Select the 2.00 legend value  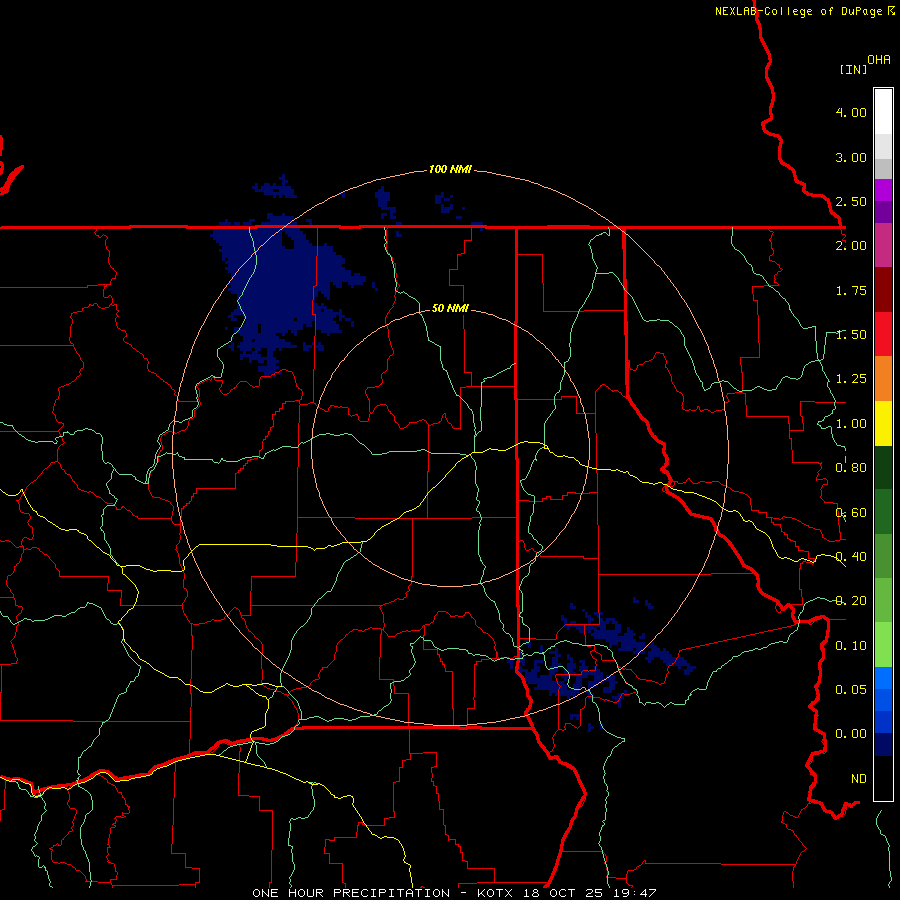[851, 246]
